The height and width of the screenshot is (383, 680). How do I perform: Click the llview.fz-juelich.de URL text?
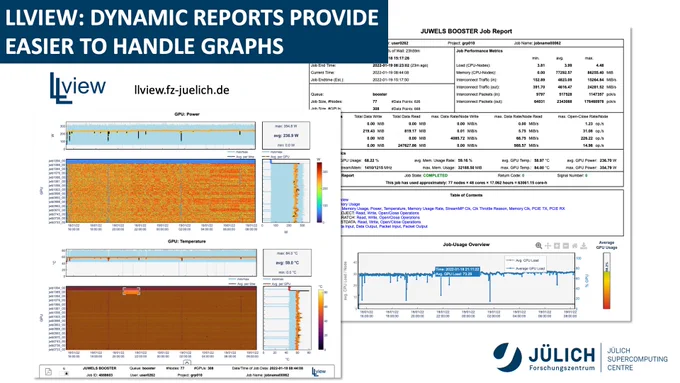coord(182,90)
